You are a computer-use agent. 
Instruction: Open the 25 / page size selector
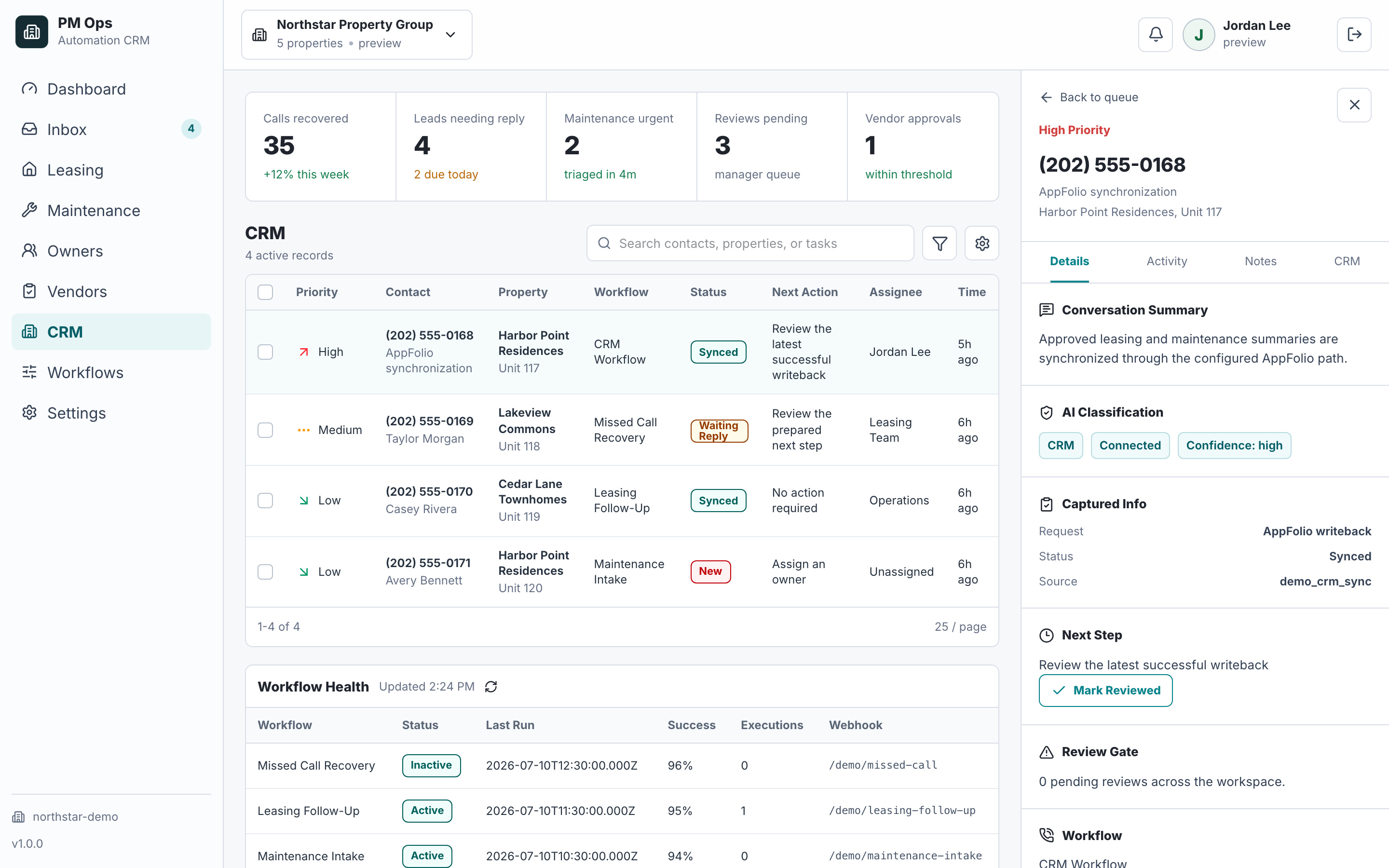click(x=960, y=627)
